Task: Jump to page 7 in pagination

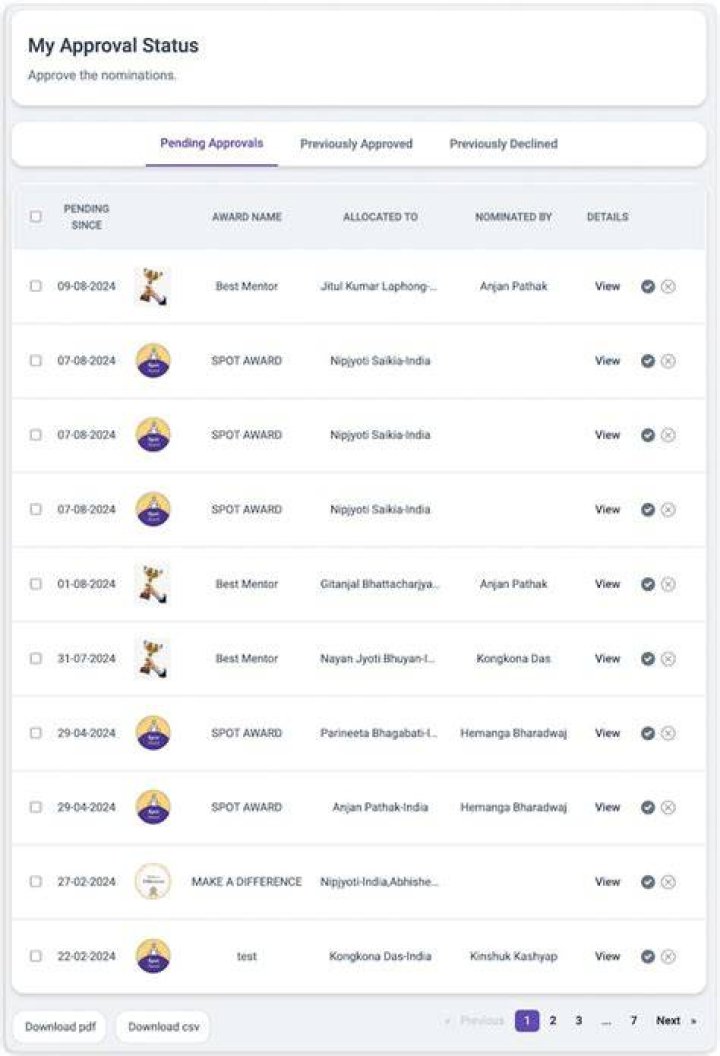Action: pyautogui.click(x=633, y=1020)
